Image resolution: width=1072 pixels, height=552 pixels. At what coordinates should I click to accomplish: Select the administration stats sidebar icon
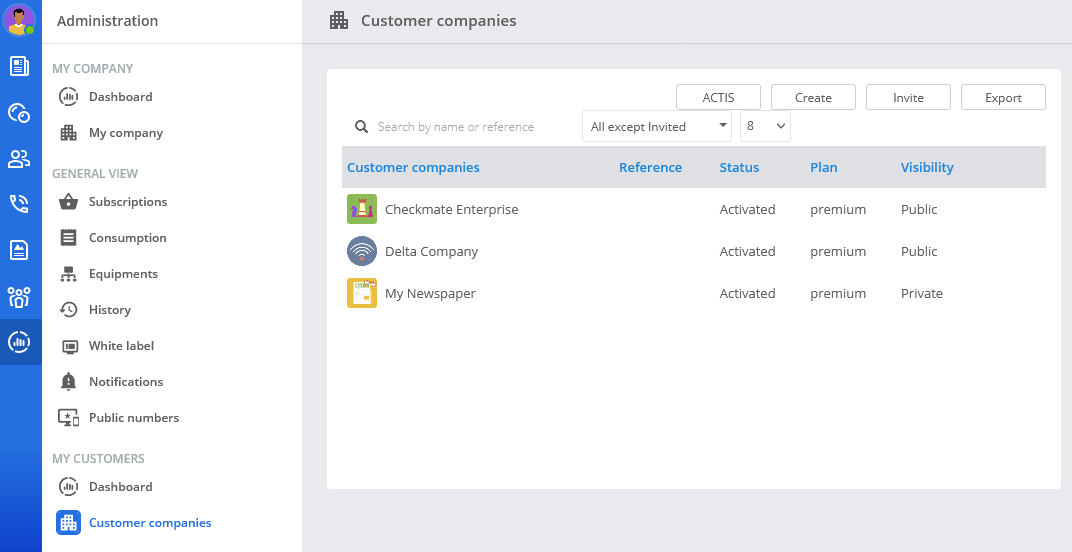coord(19,341)
